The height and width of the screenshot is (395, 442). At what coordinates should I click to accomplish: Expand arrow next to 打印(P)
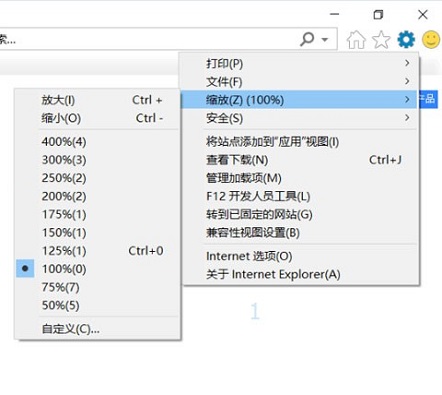(x=407, y=63)
